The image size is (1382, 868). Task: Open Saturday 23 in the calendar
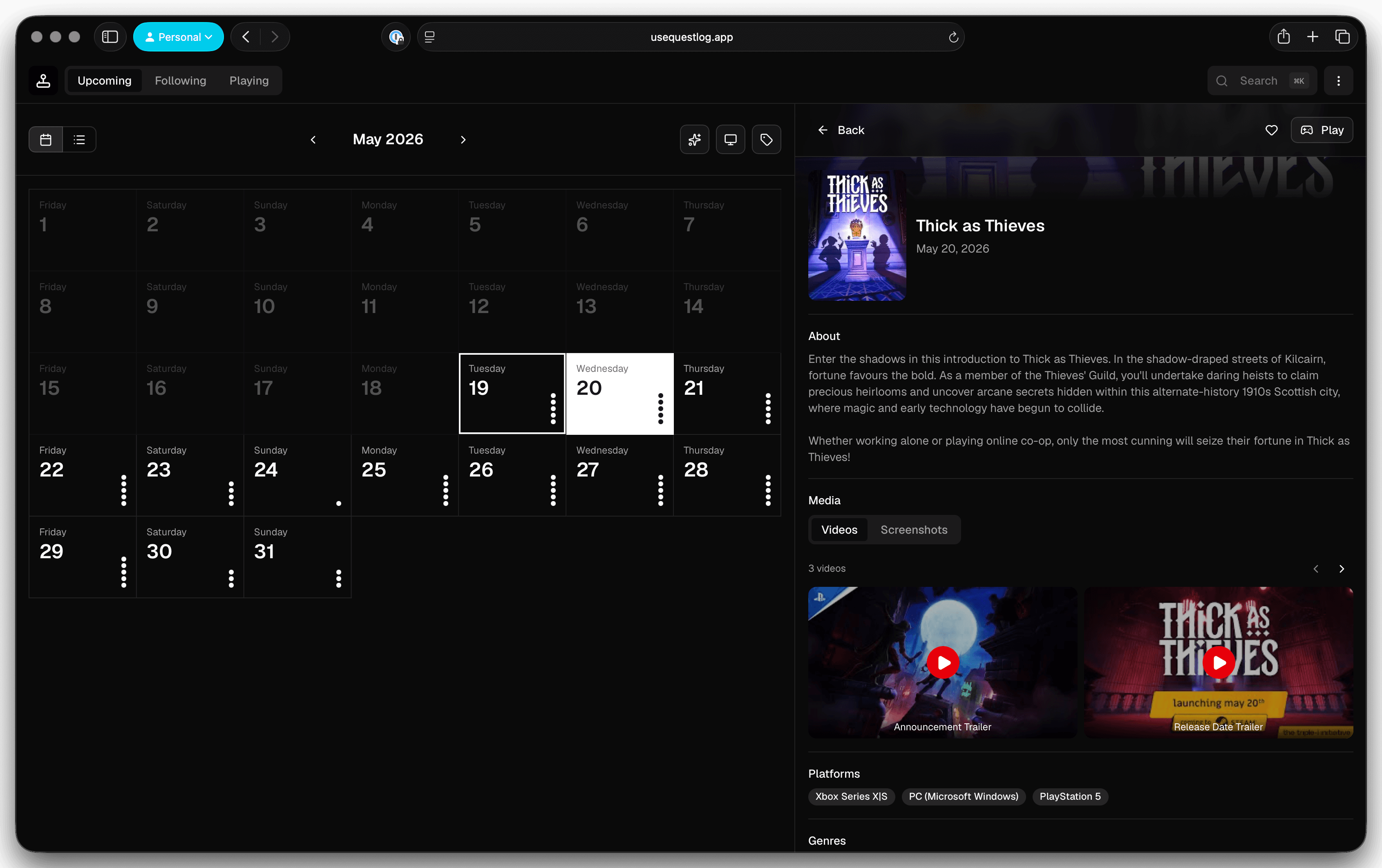coord(190,475)
